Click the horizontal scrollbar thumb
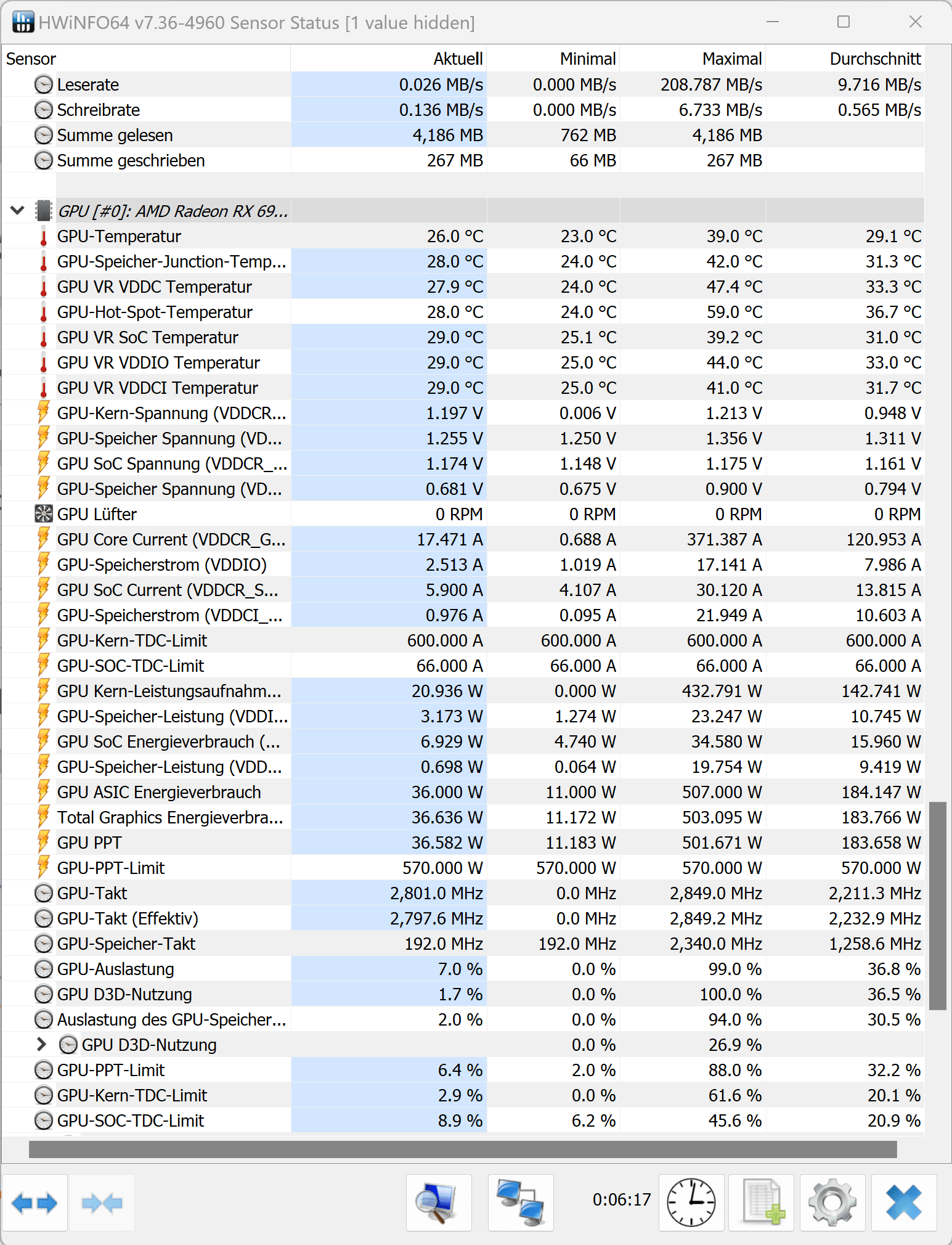 point(463,1149)
